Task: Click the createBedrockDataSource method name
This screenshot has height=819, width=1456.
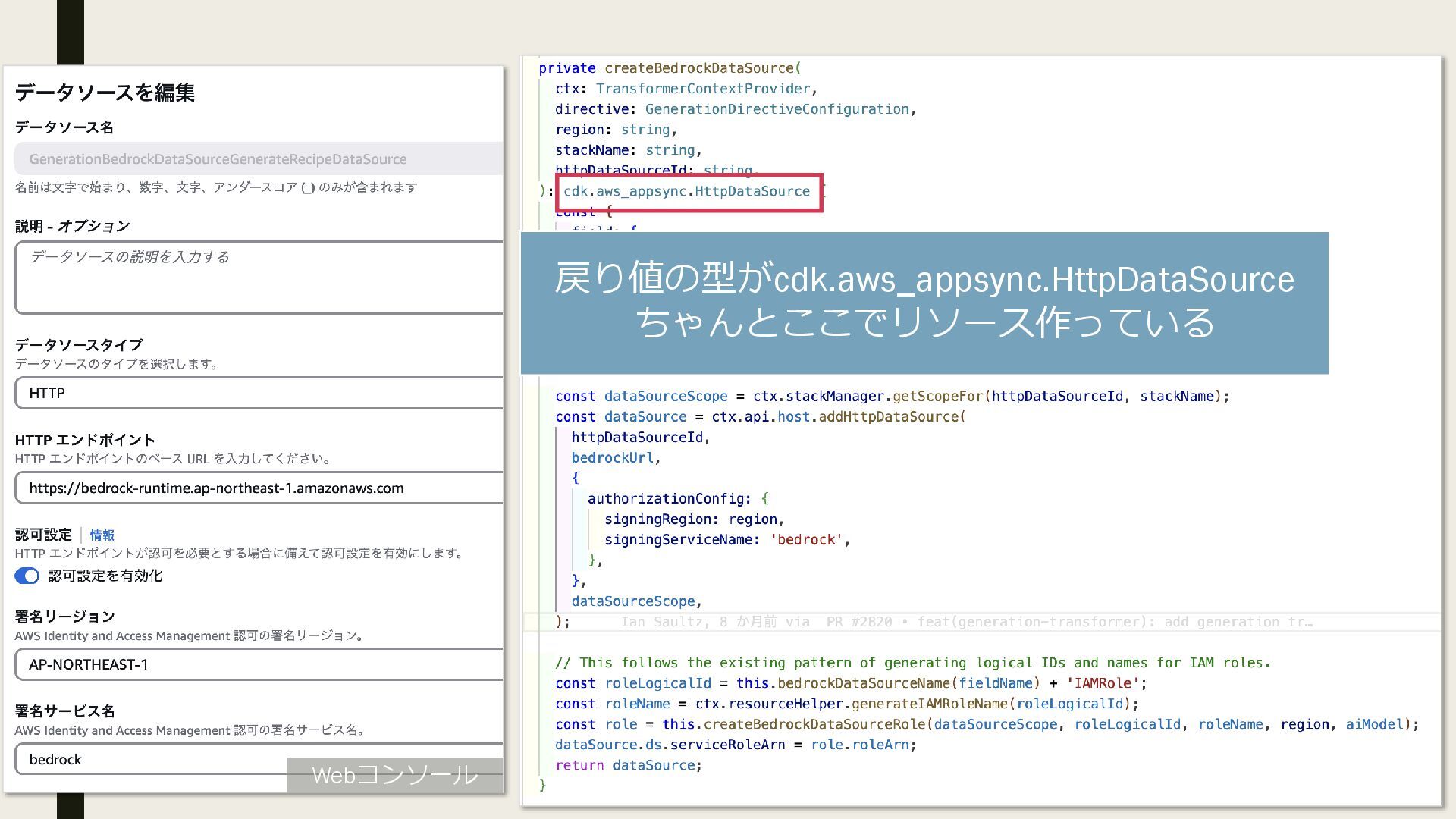Action: point(698,68)
